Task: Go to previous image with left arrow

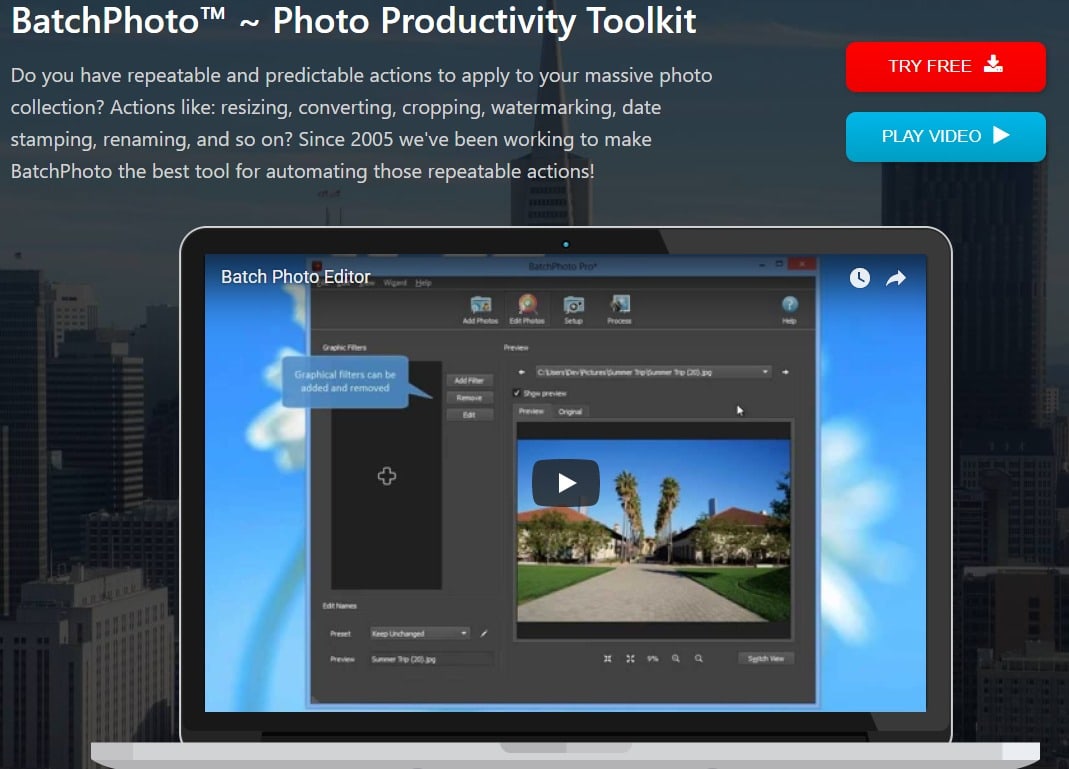Action: click(522, 372)
